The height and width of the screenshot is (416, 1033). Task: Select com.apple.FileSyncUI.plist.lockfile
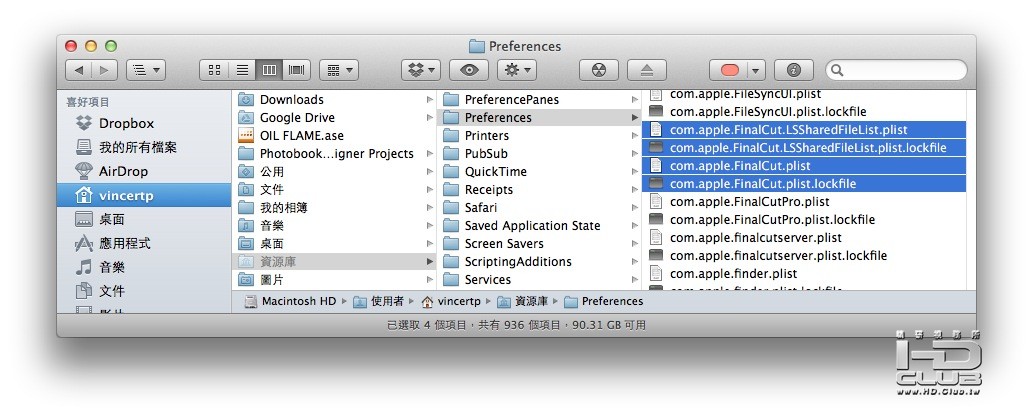[x=804, y=111]
